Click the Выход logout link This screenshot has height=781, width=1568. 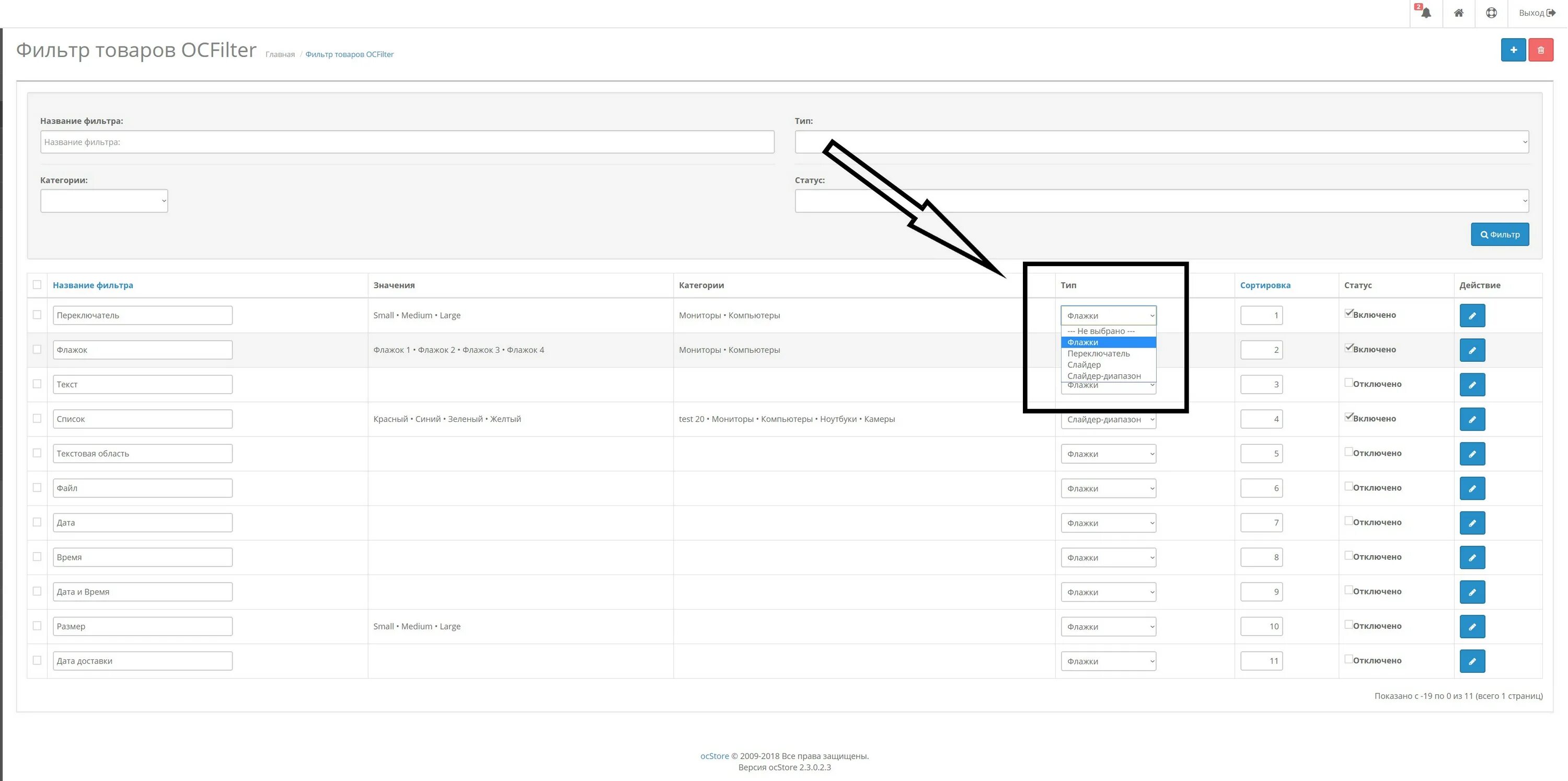point(1536,13)
